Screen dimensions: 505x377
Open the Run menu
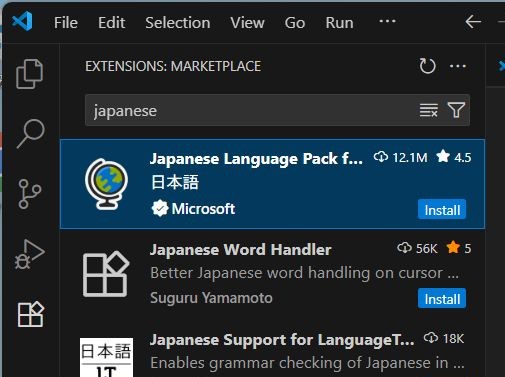coord(339,23)
